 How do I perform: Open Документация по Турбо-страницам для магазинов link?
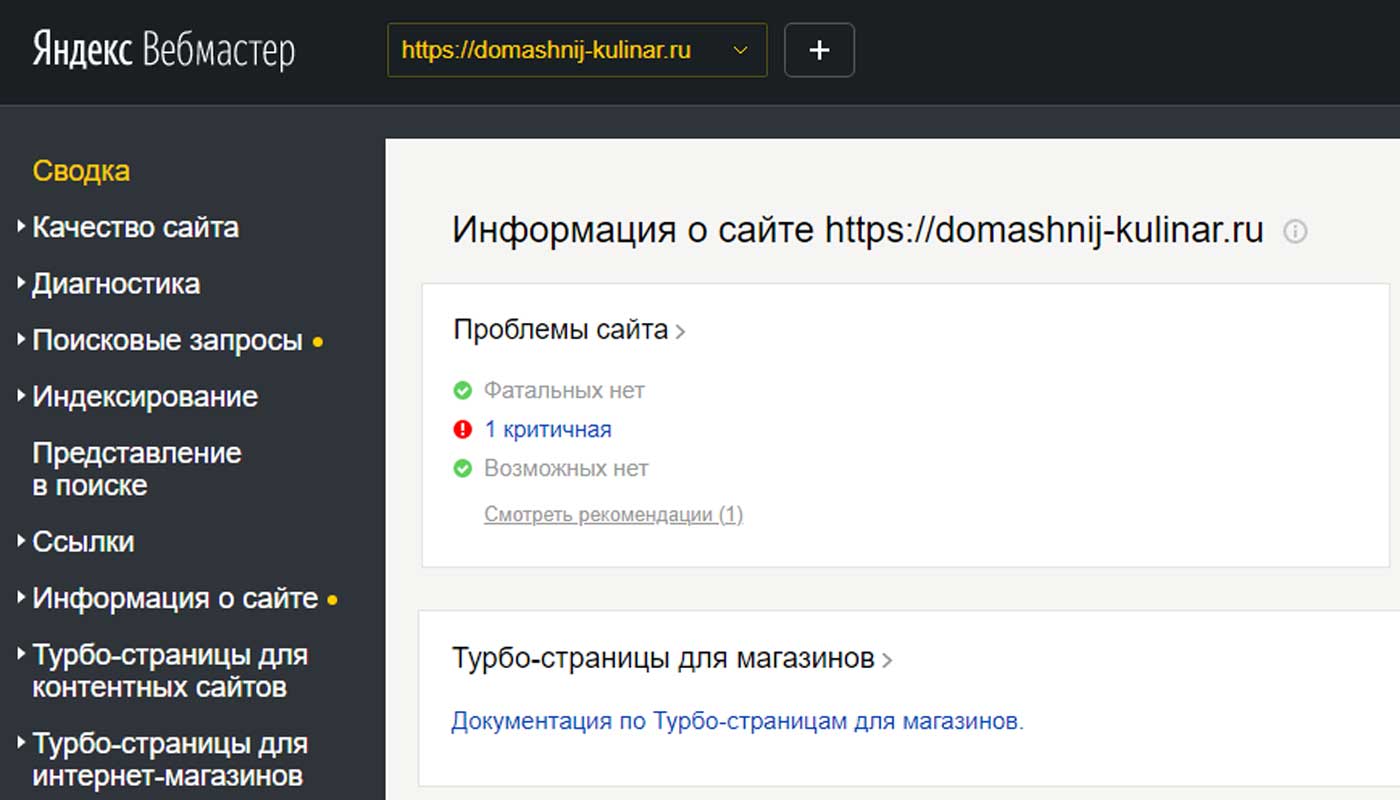pyautogui.click(x=737, y=721)
